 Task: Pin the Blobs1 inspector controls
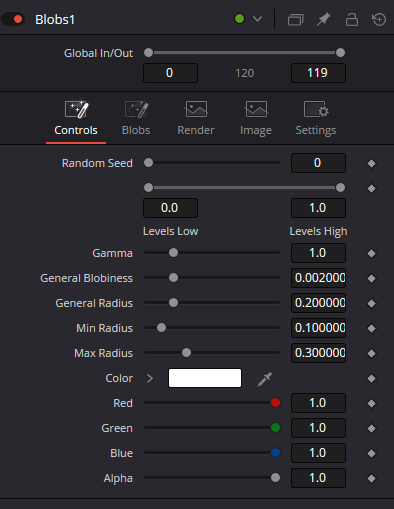tap(323, 19)
